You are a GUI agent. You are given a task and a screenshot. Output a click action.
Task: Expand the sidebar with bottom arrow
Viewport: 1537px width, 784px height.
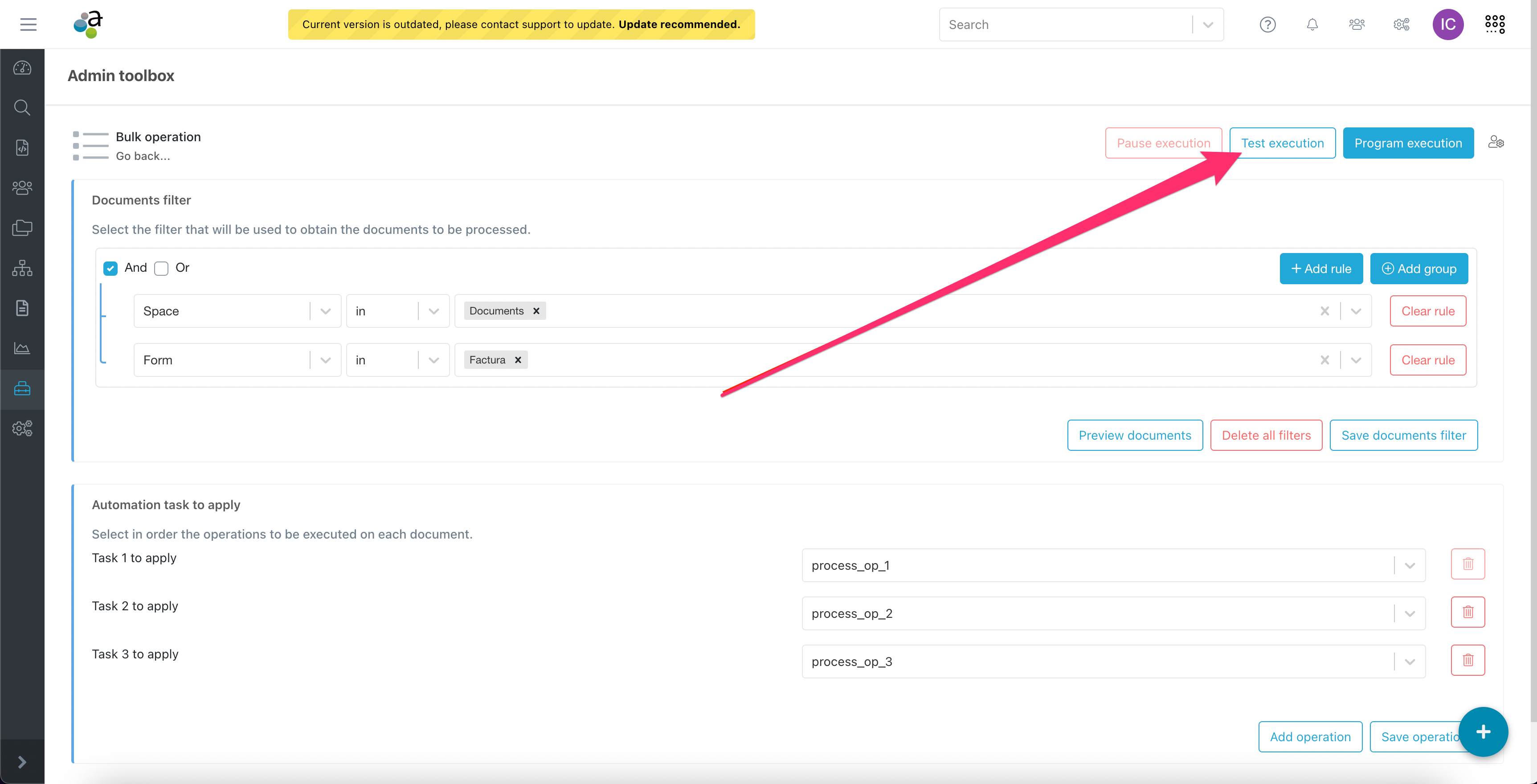click(22, 762)
